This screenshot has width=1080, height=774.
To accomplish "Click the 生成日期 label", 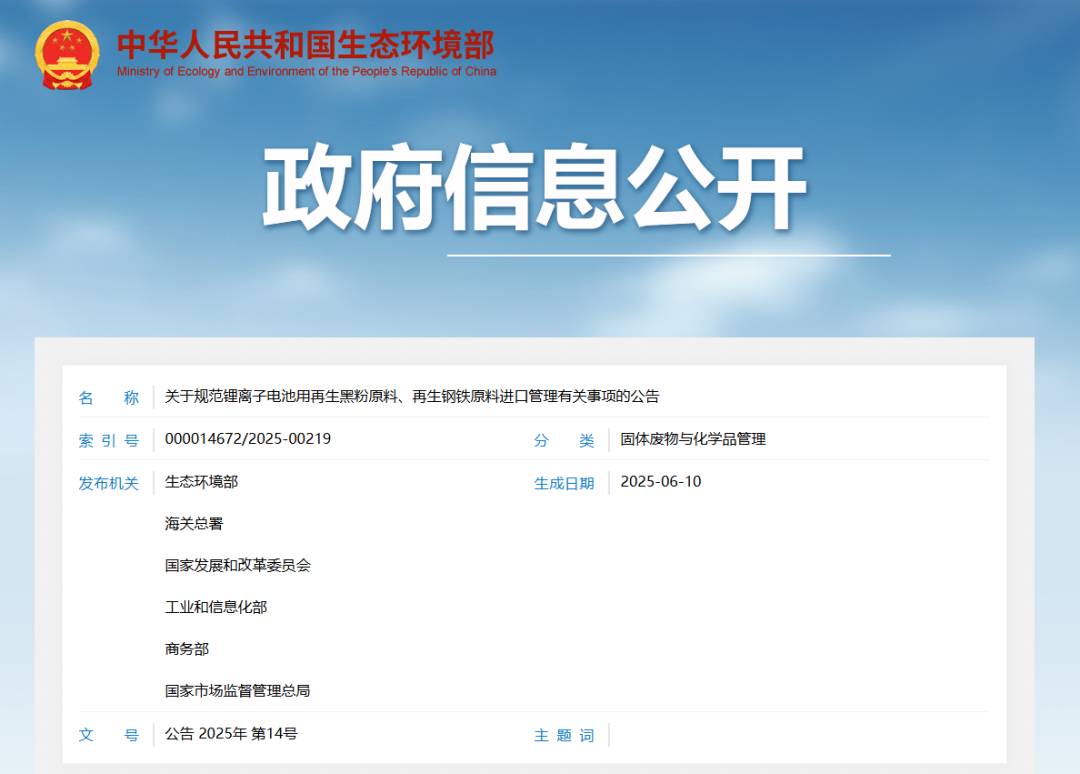I will tap(563, 481).
